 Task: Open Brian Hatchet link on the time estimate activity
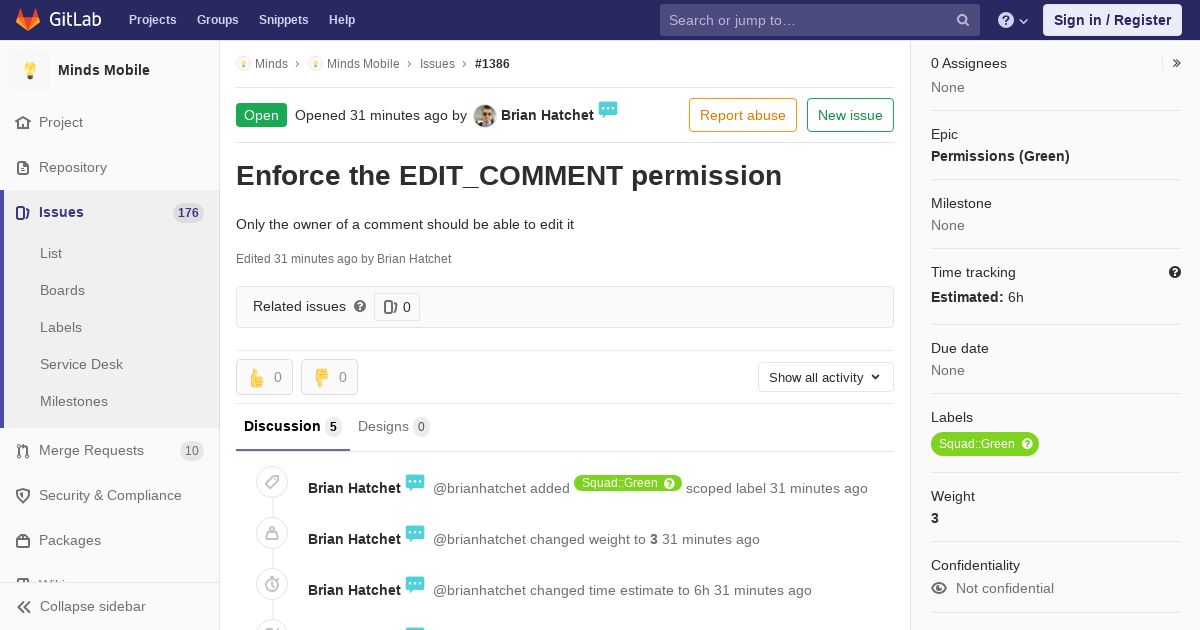[354, 590]
